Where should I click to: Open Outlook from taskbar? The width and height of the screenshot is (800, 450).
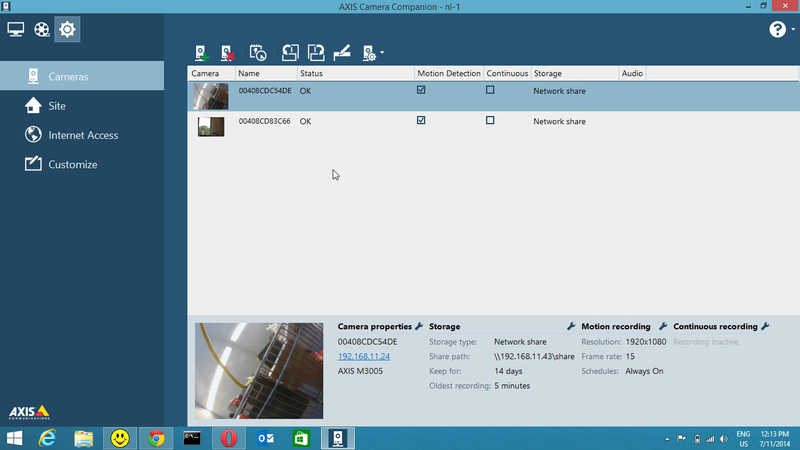click(x=265, y=438)
